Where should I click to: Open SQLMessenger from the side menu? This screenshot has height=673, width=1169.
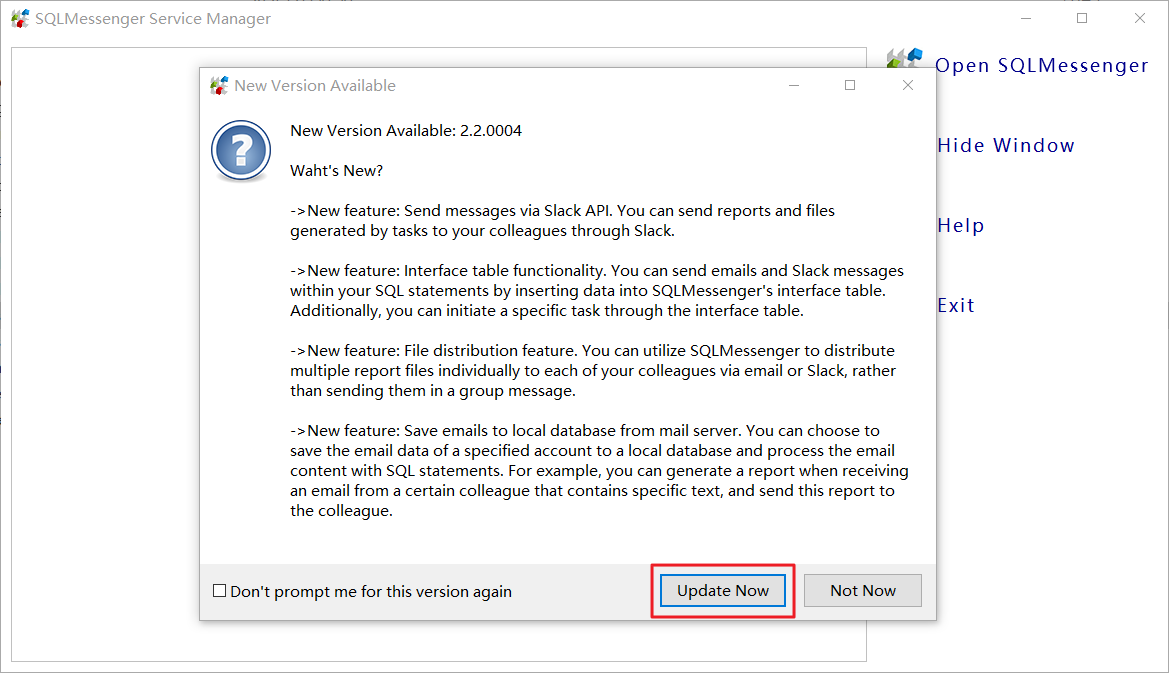point(1041,66)
